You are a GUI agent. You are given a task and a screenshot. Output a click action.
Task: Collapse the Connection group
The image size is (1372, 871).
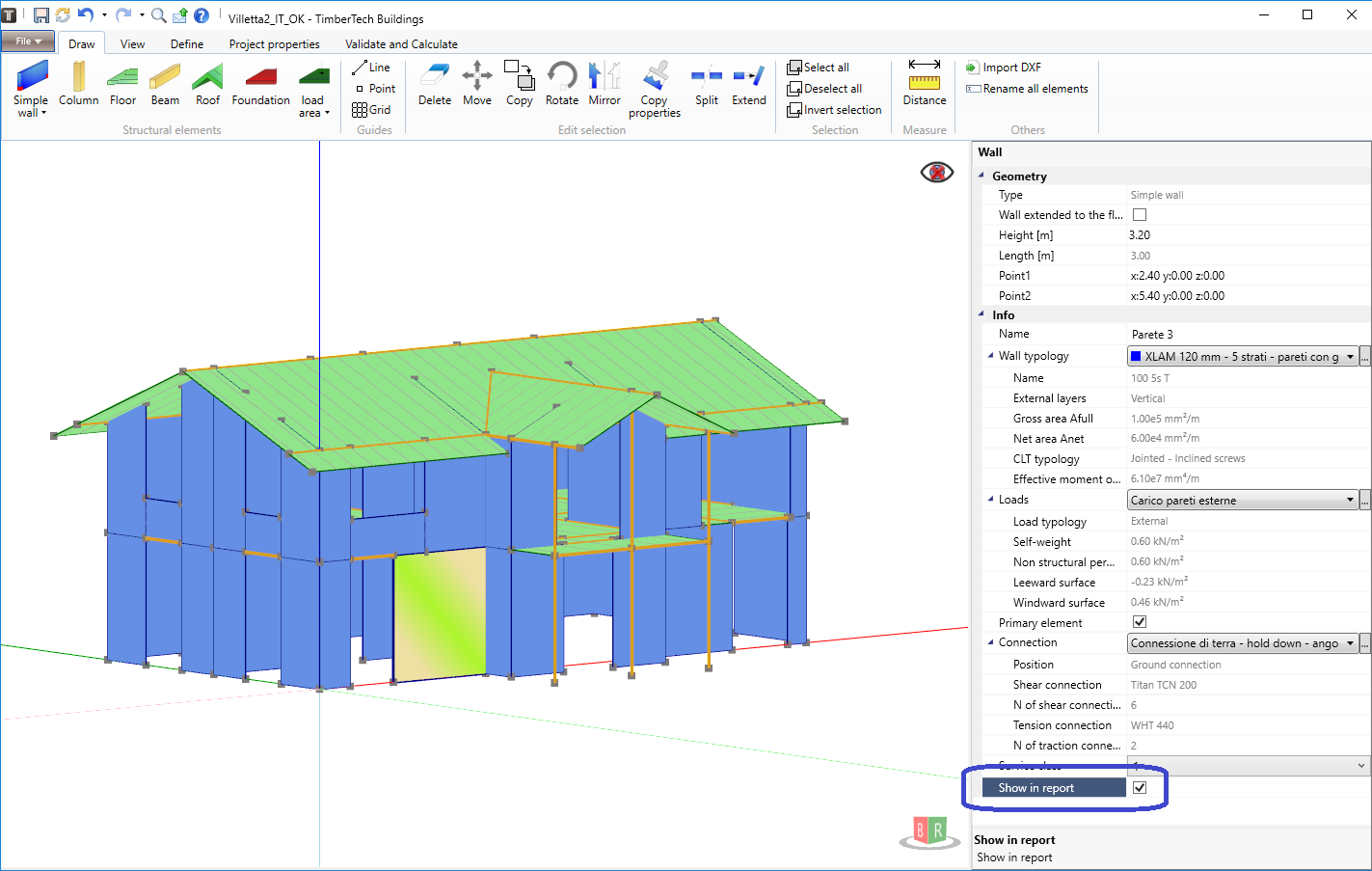[x=990, y=642]
